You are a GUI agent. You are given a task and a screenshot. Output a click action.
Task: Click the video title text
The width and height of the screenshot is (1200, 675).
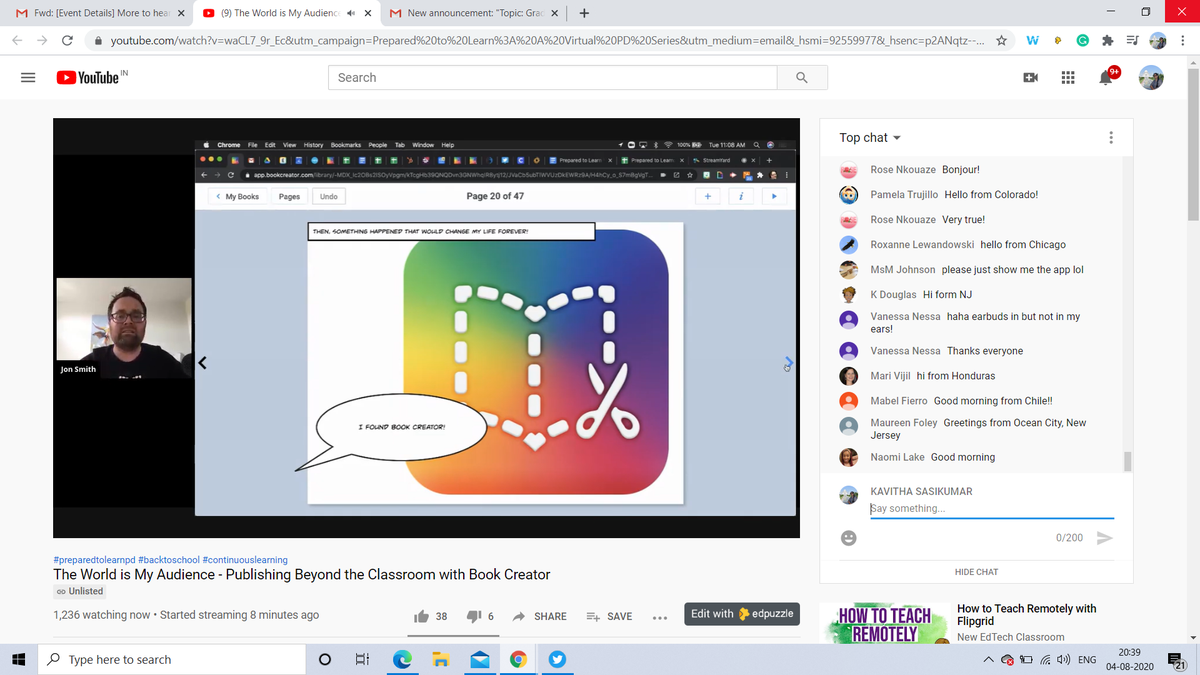pos(301,575)
